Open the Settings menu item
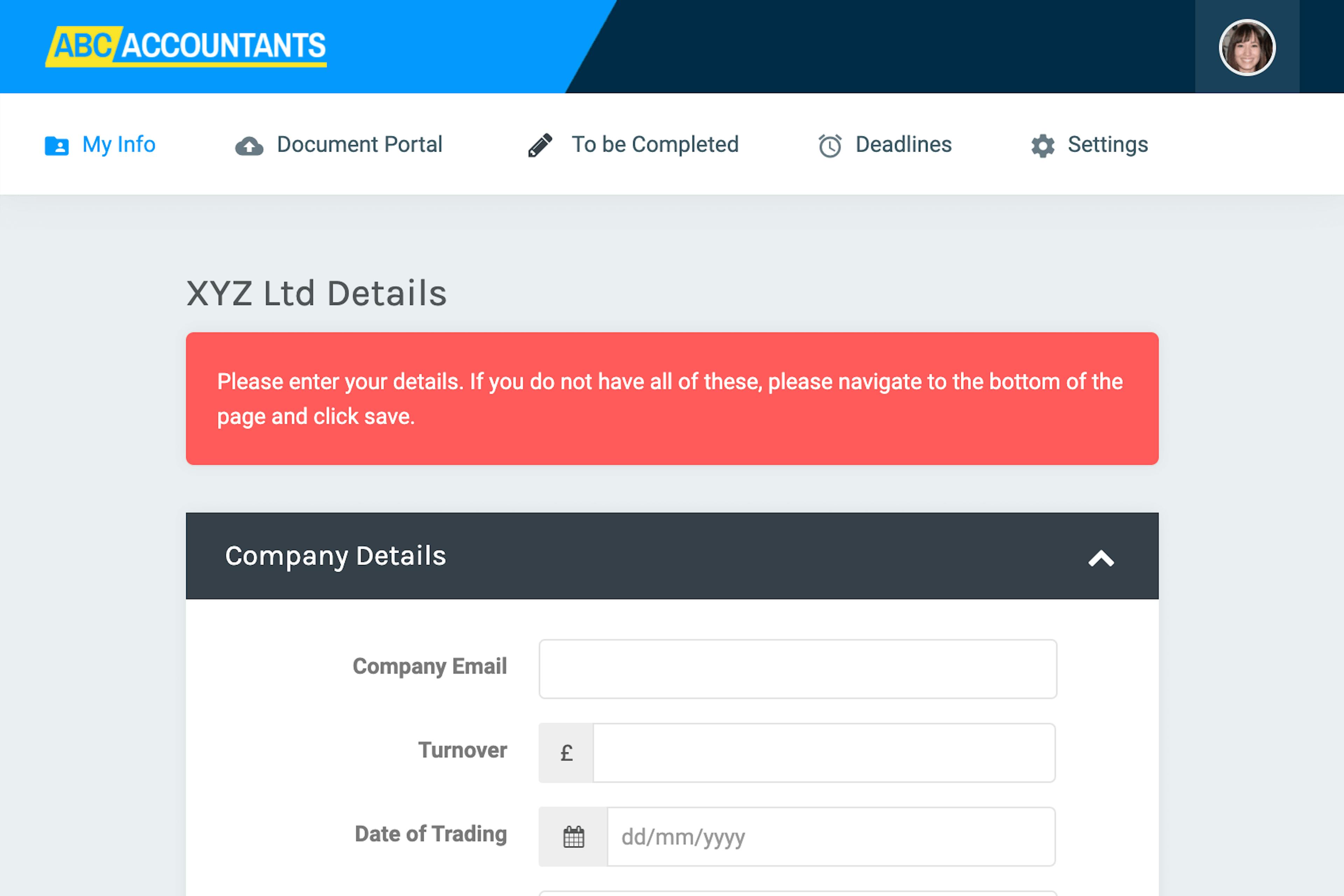 click(x=1107, y=144)
